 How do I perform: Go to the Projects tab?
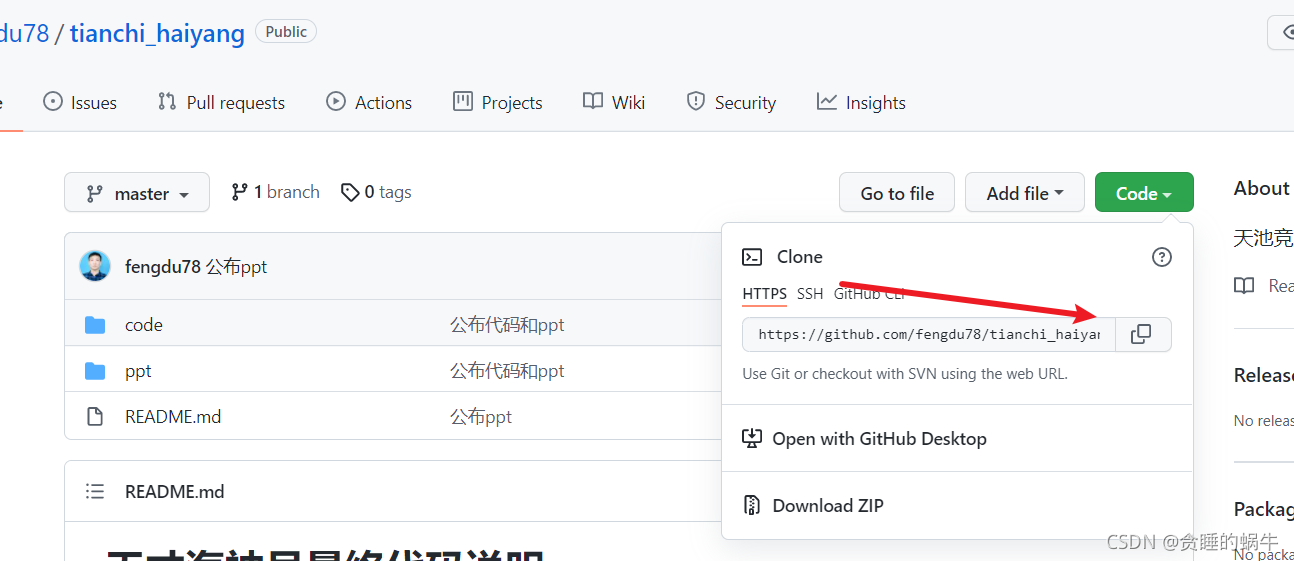[497, 102]
